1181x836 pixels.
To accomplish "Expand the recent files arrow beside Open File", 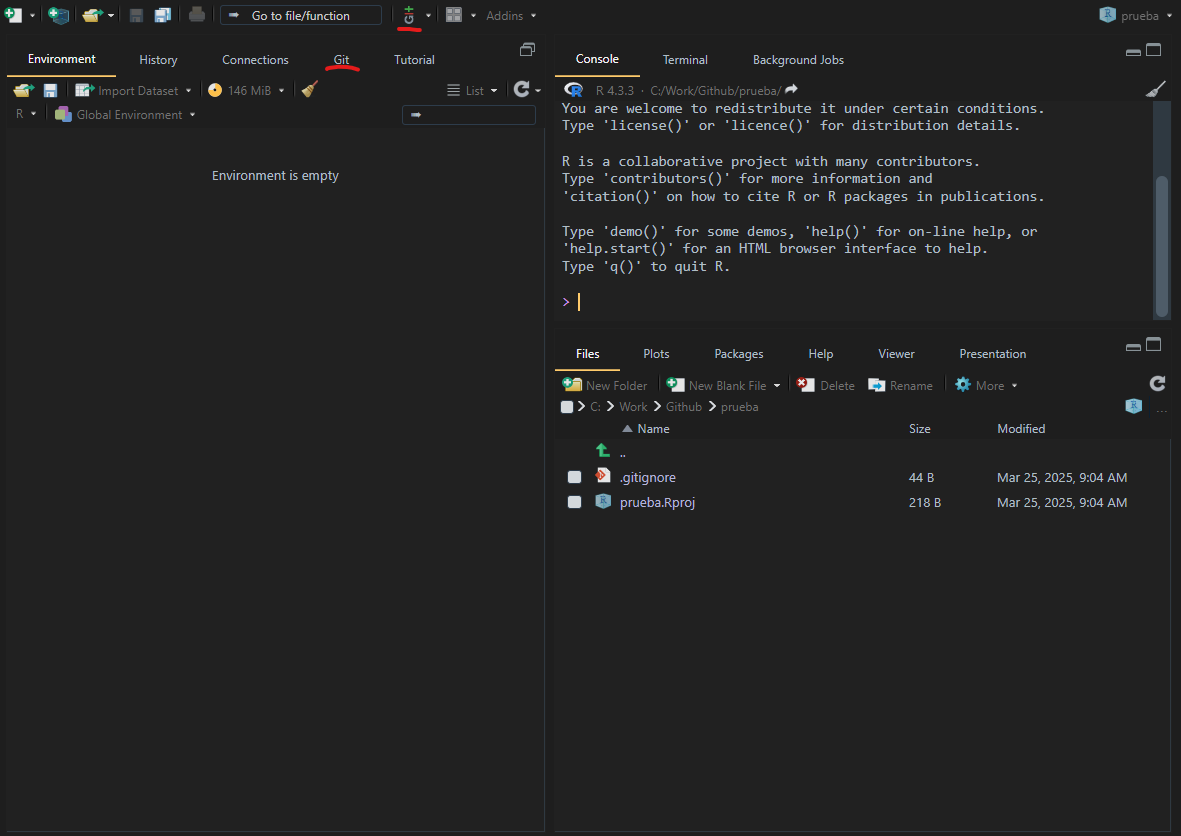I will tap(111, 16).
